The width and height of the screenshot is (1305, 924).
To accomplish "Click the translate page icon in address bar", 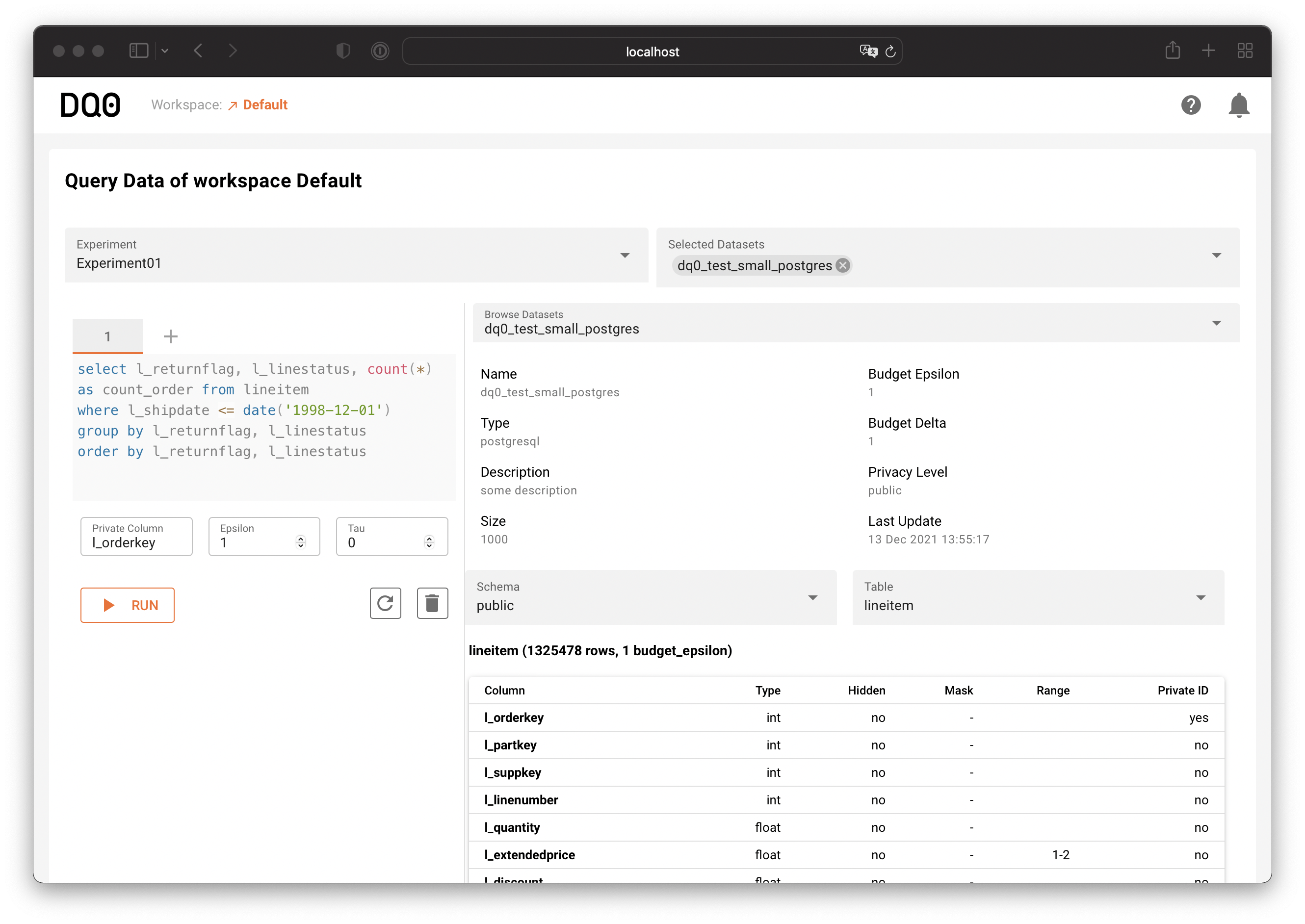I will (868, 51).
